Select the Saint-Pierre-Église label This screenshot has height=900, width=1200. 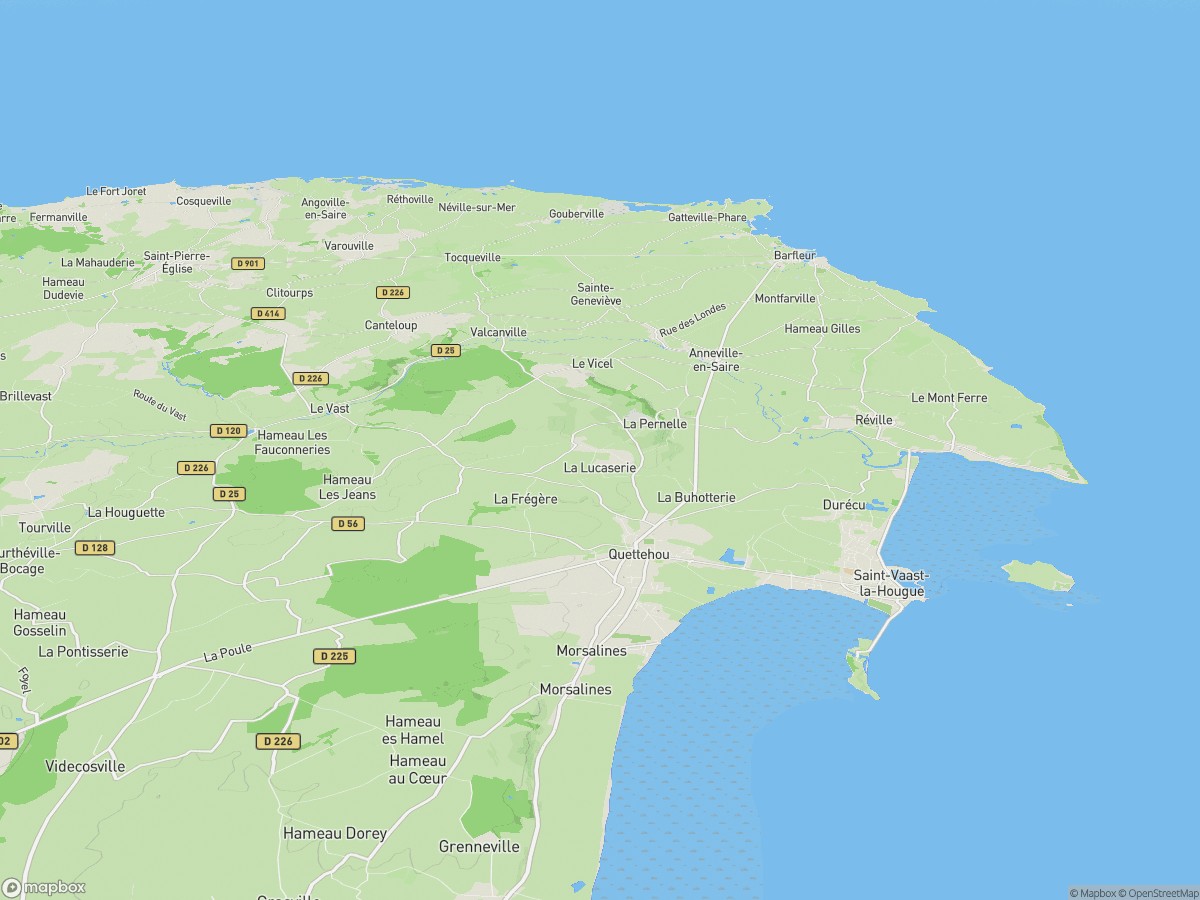tap(177, 262)
